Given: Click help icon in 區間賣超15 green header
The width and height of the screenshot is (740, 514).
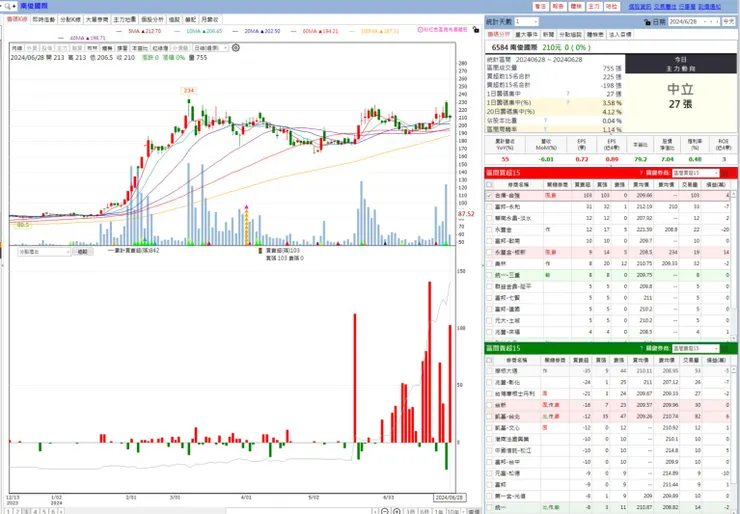Looking at the screenshot, I should pyautogui.click(x=641, y=348).
